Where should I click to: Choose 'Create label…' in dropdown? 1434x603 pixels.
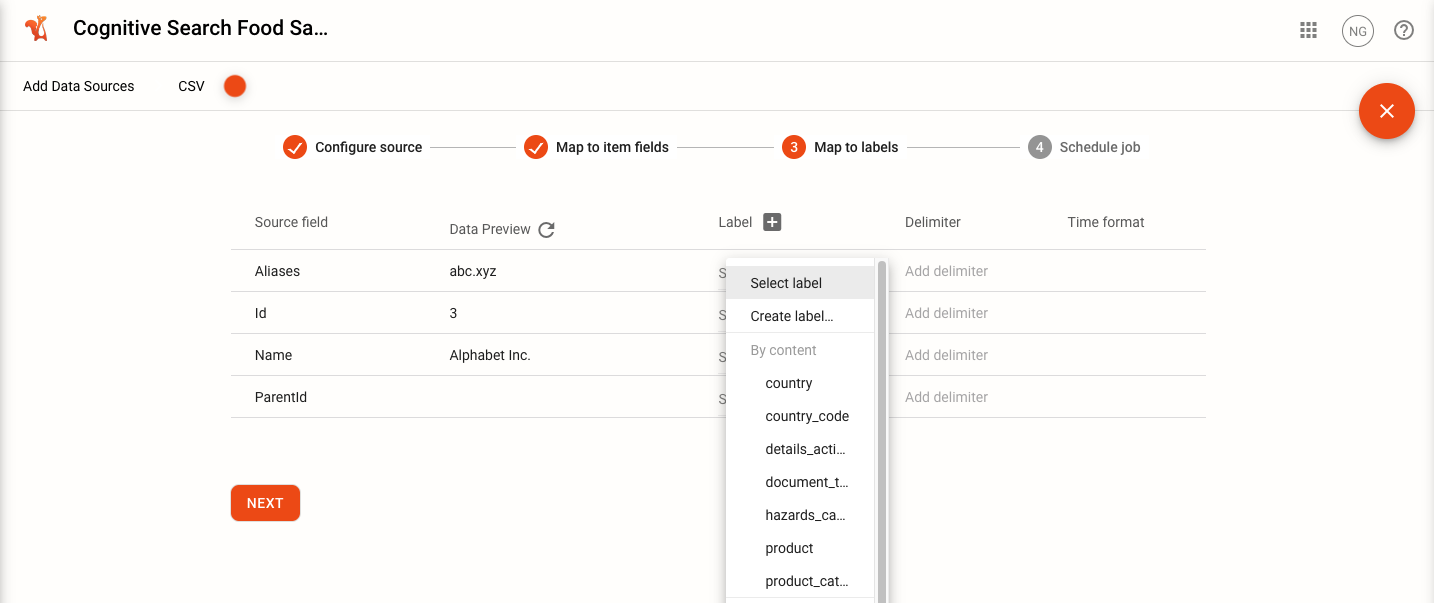(x=800, y=316)
